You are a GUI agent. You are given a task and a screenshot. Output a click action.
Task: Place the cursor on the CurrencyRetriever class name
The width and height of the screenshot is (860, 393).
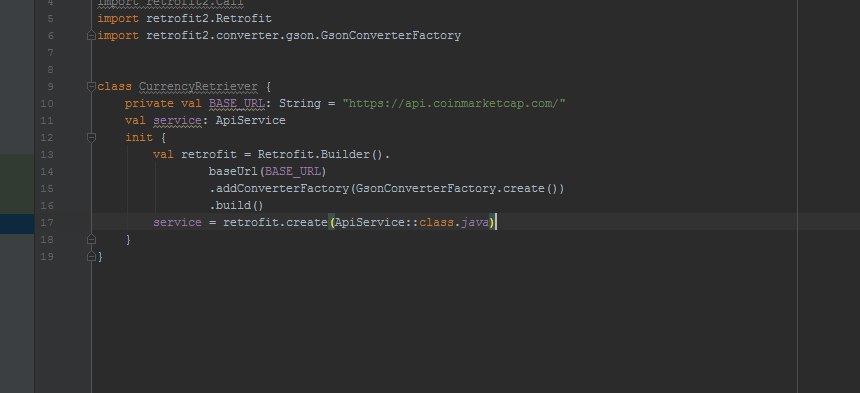pyautogui.click(x=198, y=87)
